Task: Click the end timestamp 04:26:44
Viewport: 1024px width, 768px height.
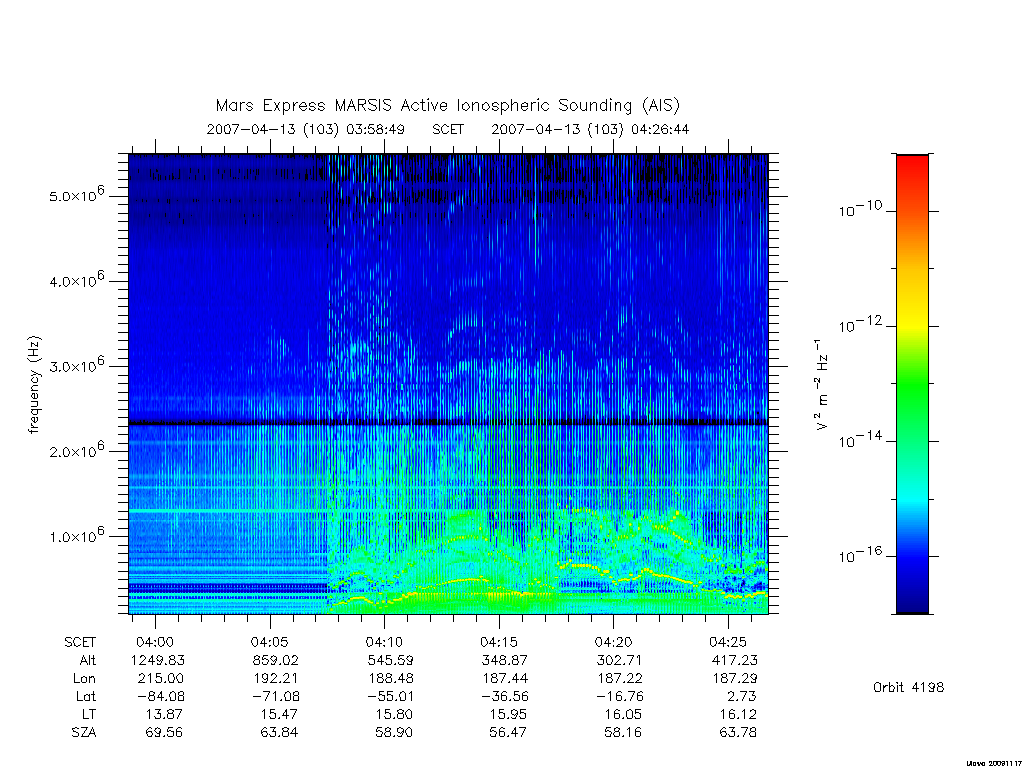Action: pyautogui.click(x=660, y=129)
